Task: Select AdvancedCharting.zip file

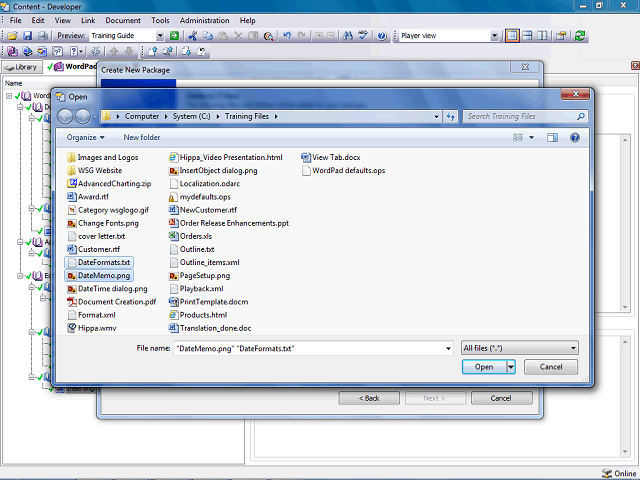Action: coord(109,184)
